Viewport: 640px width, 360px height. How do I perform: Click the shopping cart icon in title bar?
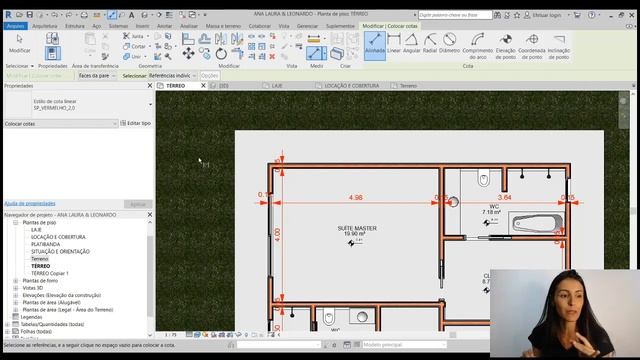pyautogui.click(x=577, y=15)
